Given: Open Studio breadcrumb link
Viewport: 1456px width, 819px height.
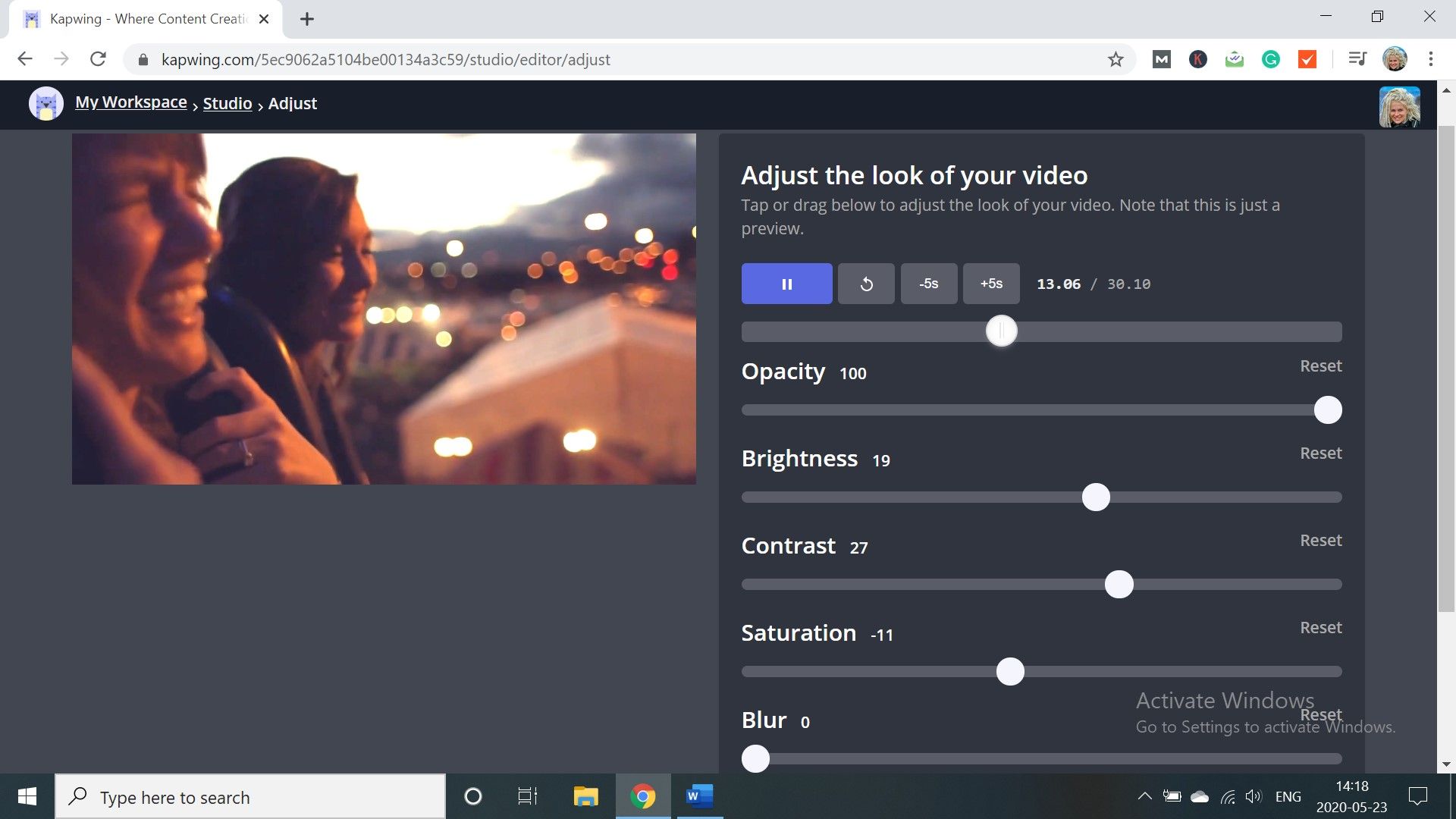Looking at the screenshot, I should 227,104.
